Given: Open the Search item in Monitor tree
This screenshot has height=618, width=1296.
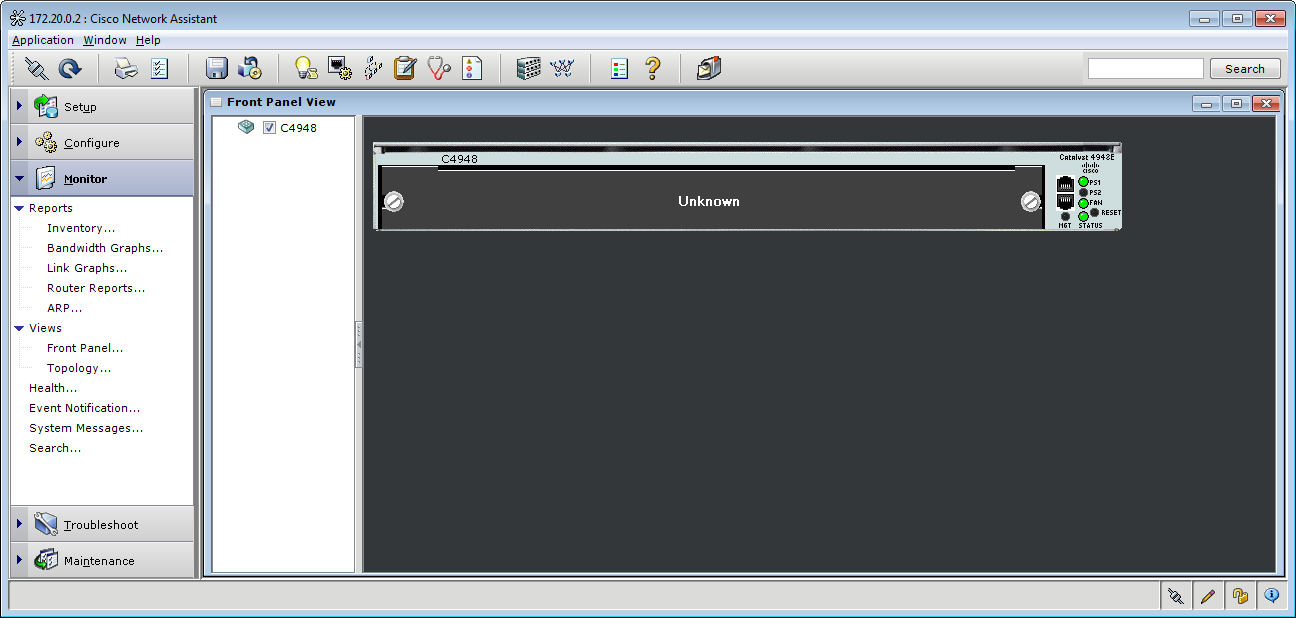Looking at the screenshot, I should pyautogui.click(x=55, y=448).
